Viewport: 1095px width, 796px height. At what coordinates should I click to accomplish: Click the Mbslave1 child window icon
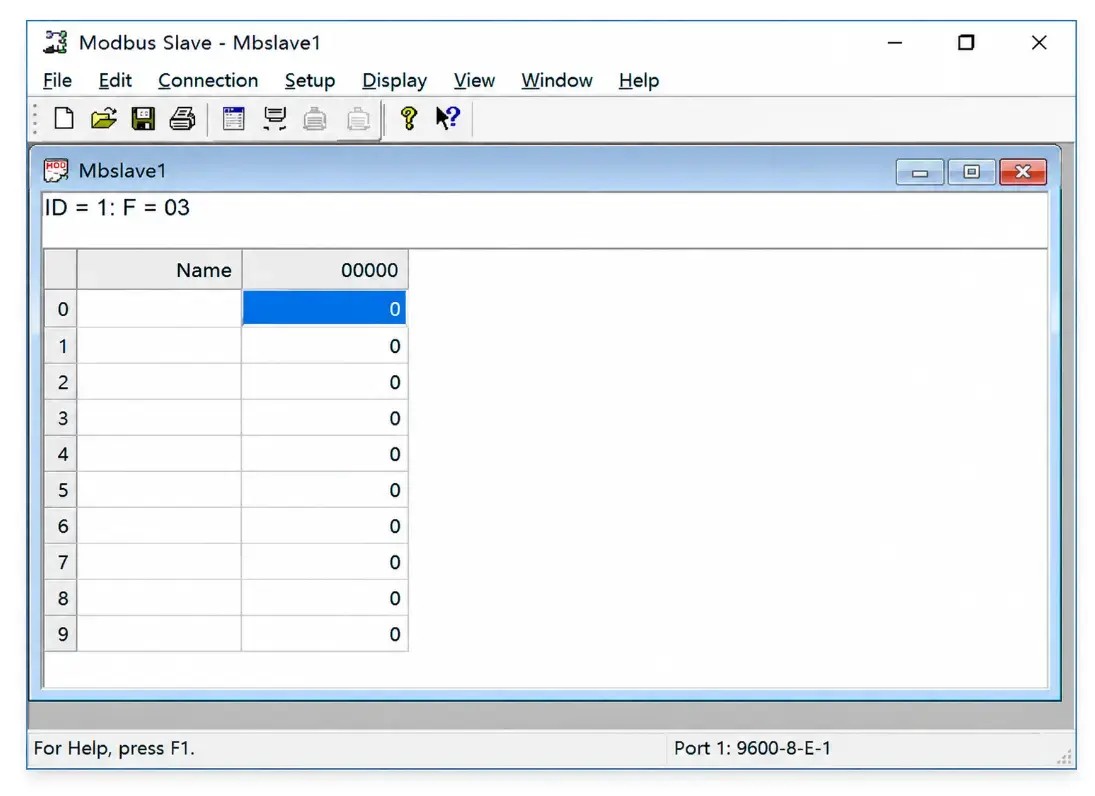click(56, 170)
